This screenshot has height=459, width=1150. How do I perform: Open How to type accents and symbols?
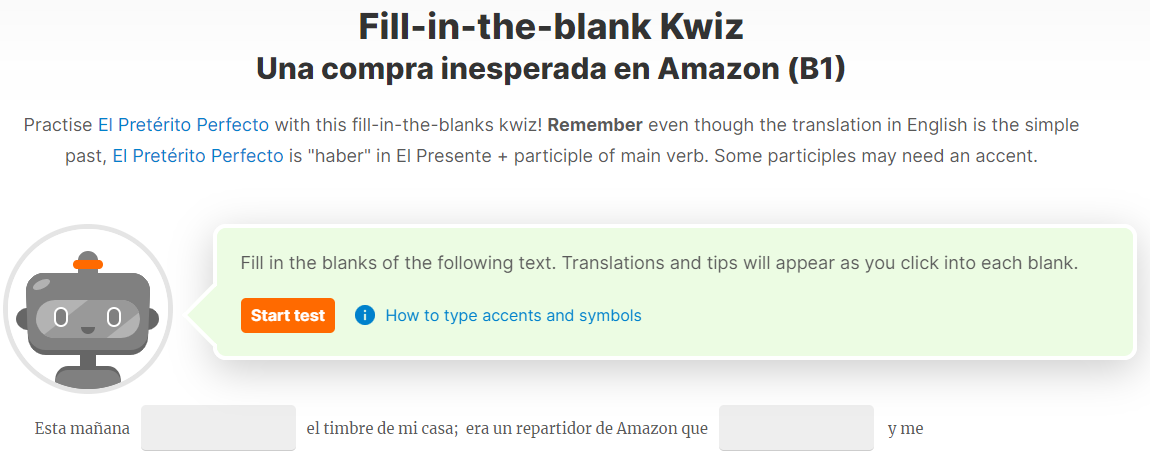[513, 315]
